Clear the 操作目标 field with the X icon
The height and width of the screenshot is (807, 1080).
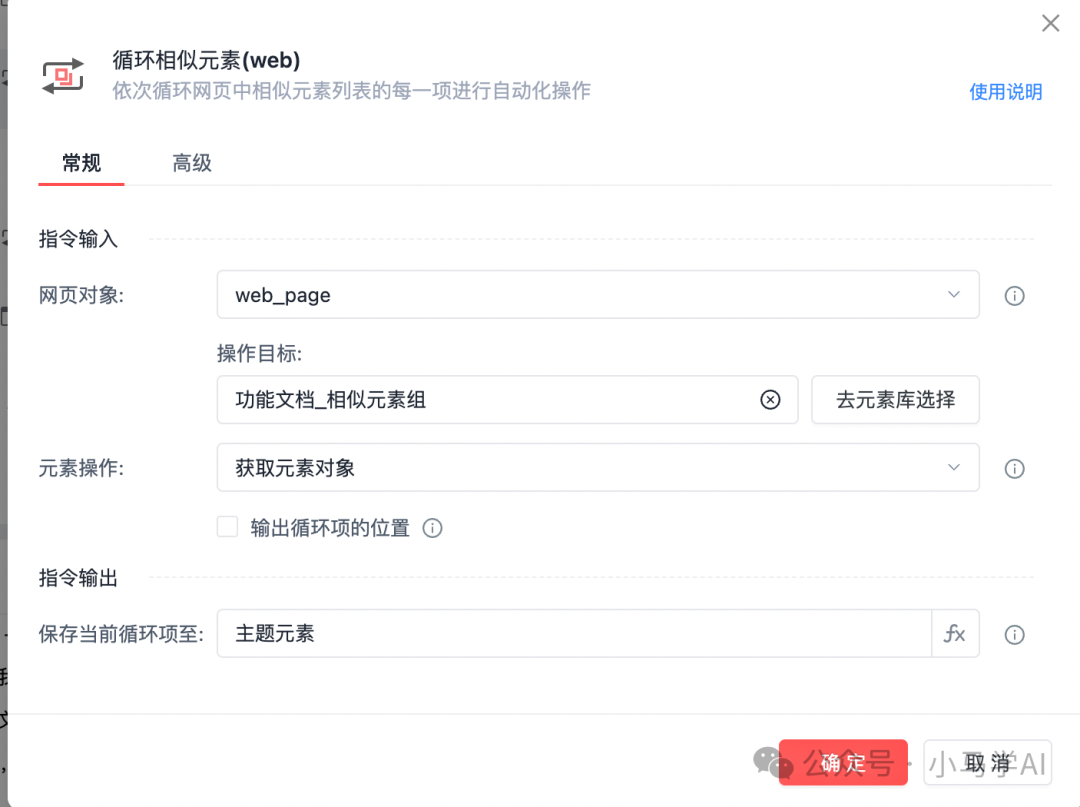[x=770, y=400]
